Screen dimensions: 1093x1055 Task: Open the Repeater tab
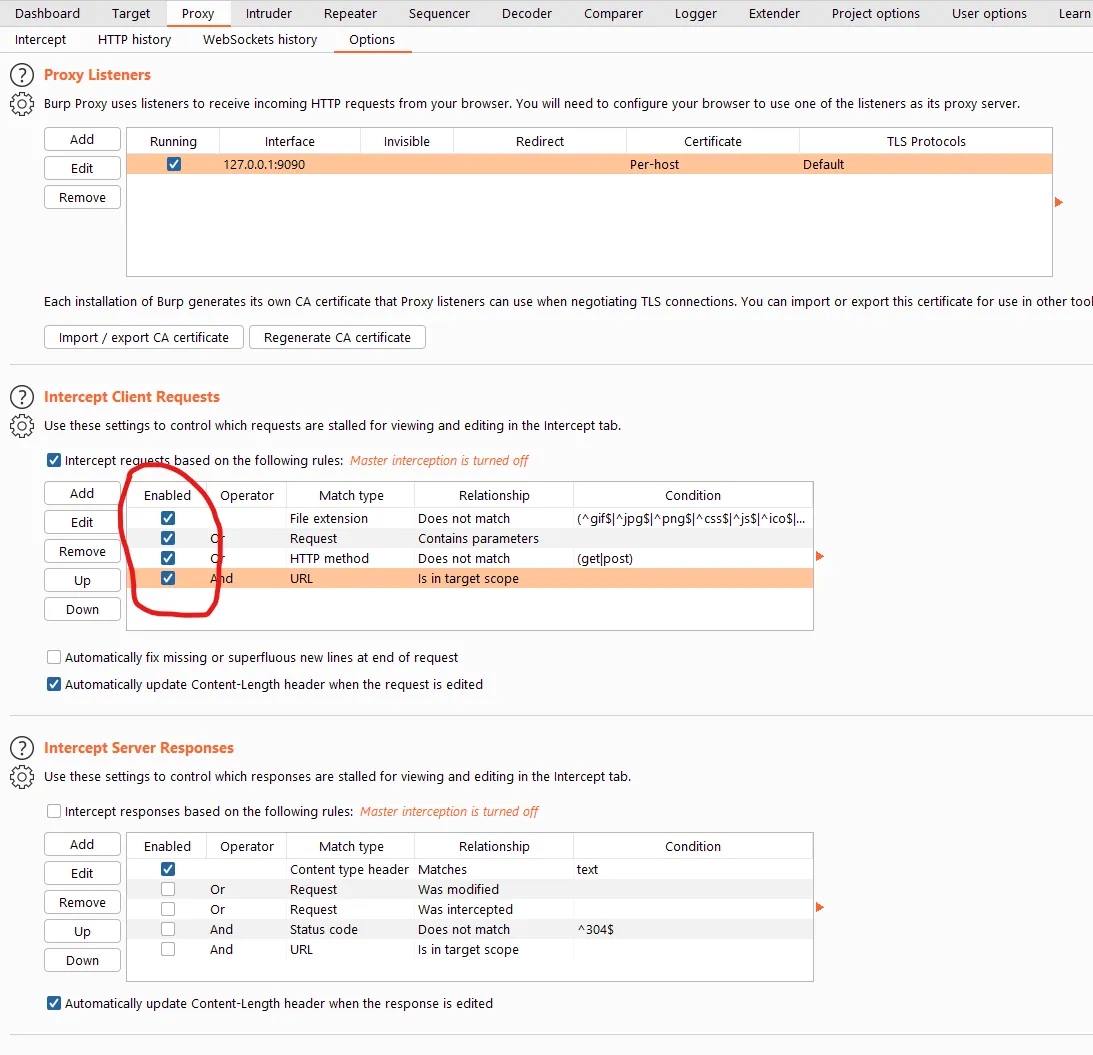pyautogui.click(x=350, y=13)
